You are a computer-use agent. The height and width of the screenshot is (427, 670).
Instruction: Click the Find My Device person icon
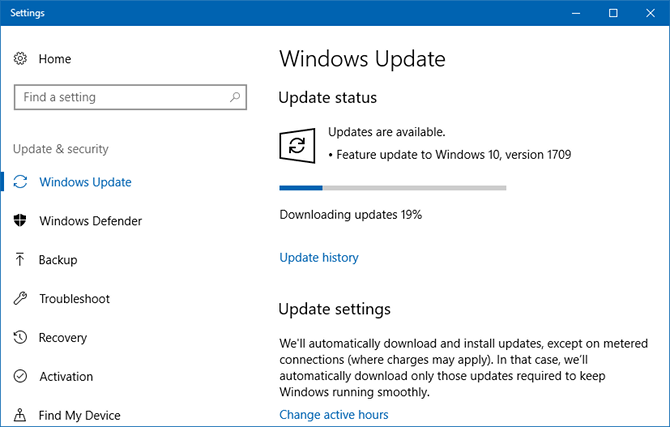click(20, 415)
